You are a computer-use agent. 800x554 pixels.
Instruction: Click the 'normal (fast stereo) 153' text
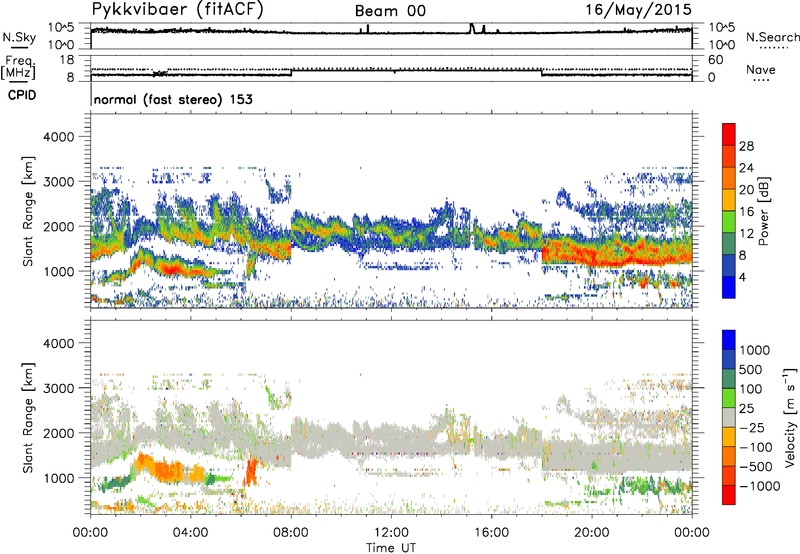[x=173, y=99]
